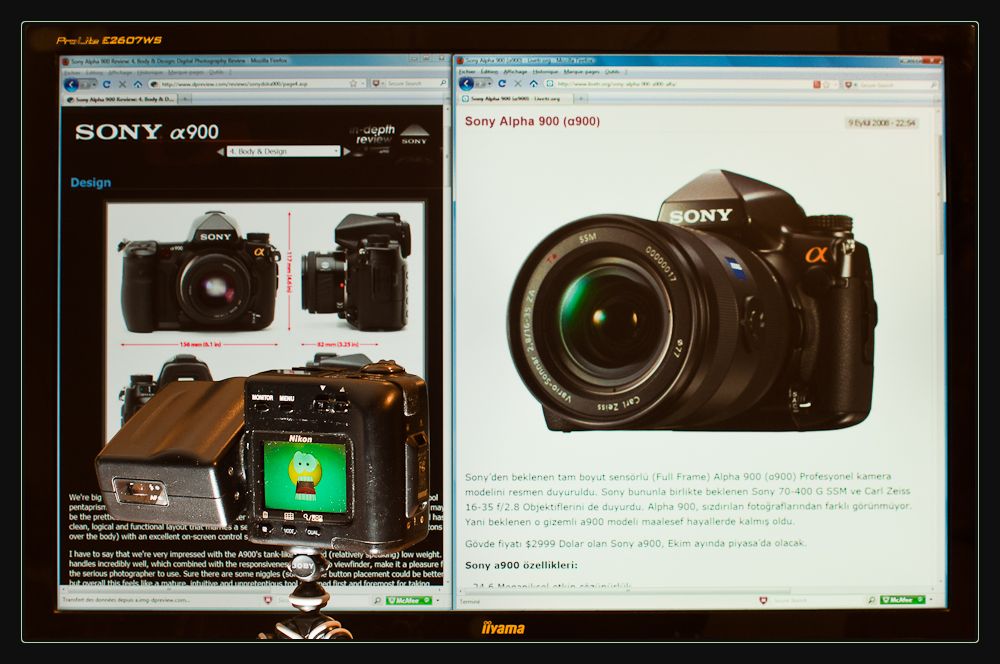Stop loading in the left dpreview window
This screenshot has width=1000, height=664.
click(x=122, y=84)
